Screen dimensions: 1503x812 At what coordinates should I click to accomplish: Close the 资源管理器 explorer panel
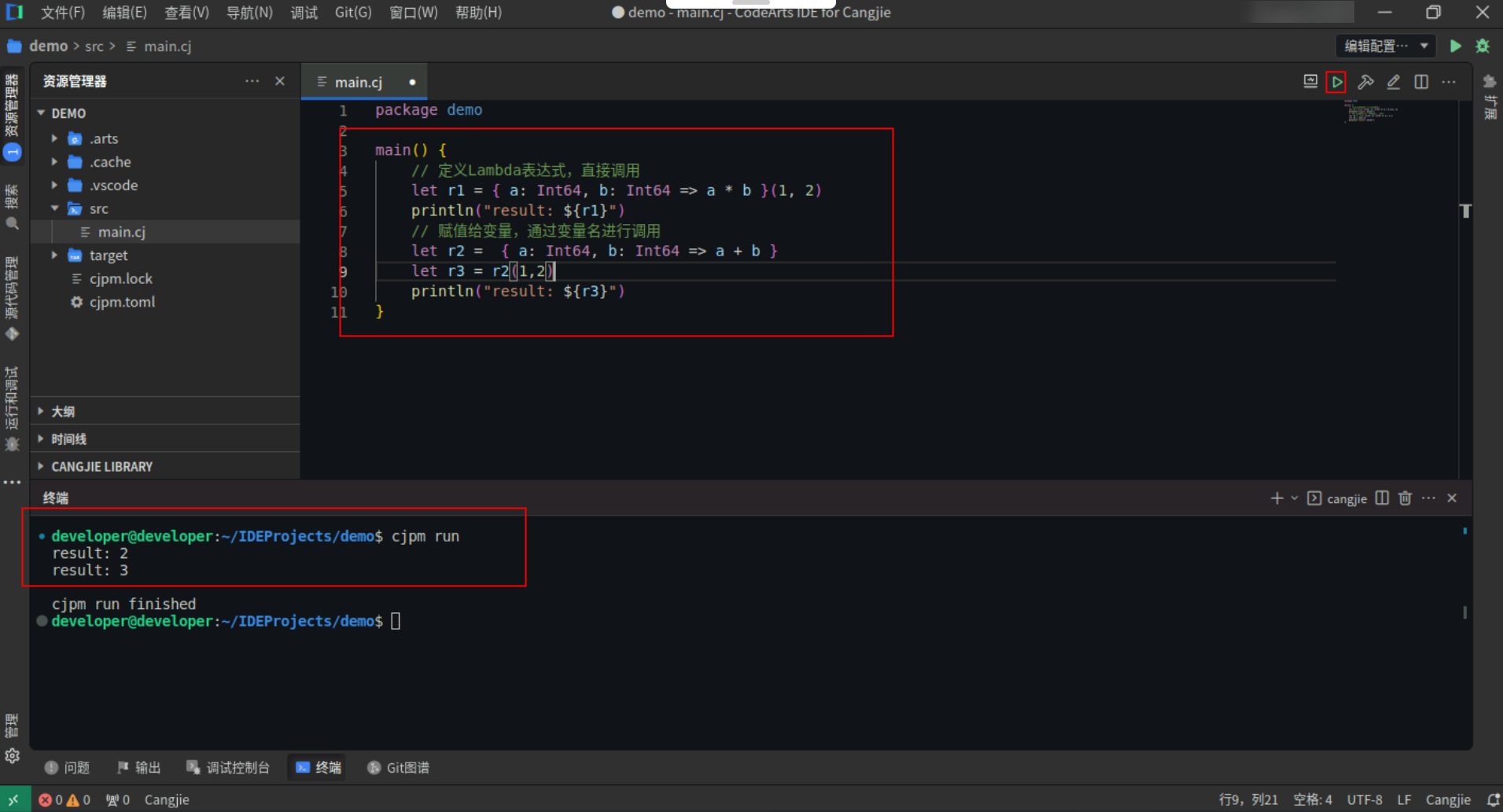point(280,81)
